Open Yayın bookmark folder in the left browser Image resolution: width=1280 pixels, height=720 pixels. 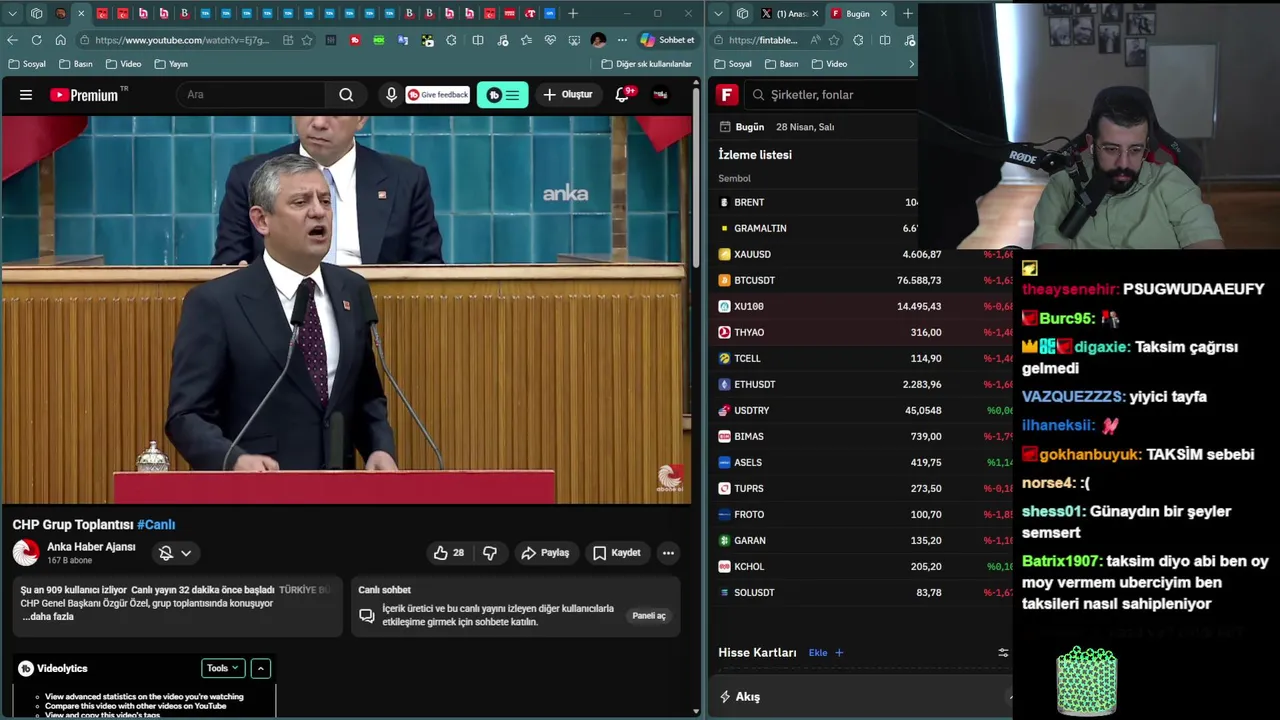[x=171, y=64]
